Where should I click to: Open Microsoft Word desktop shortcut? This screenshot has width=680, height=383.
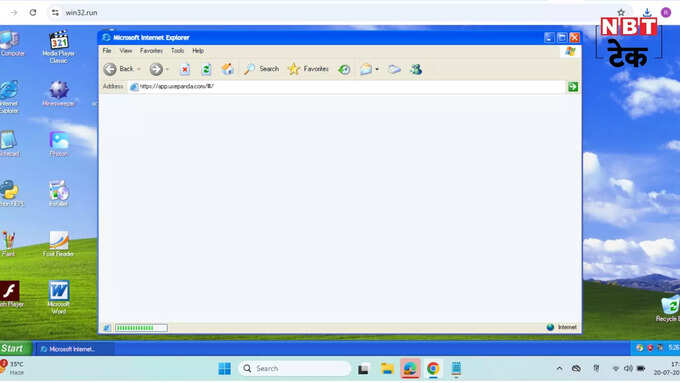59,297
